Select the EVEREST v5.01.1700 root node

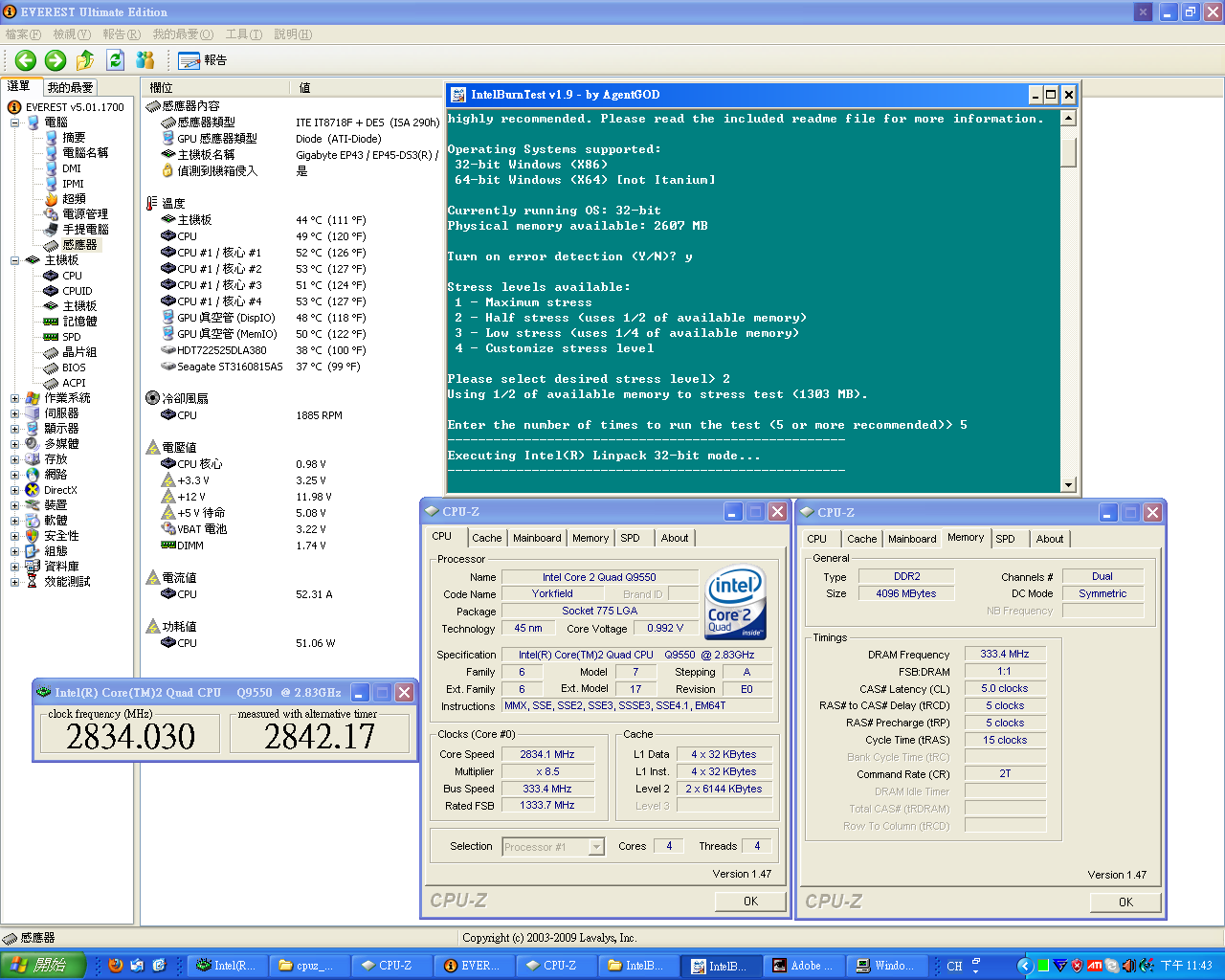pyautogui.click(x=75, y=107)
